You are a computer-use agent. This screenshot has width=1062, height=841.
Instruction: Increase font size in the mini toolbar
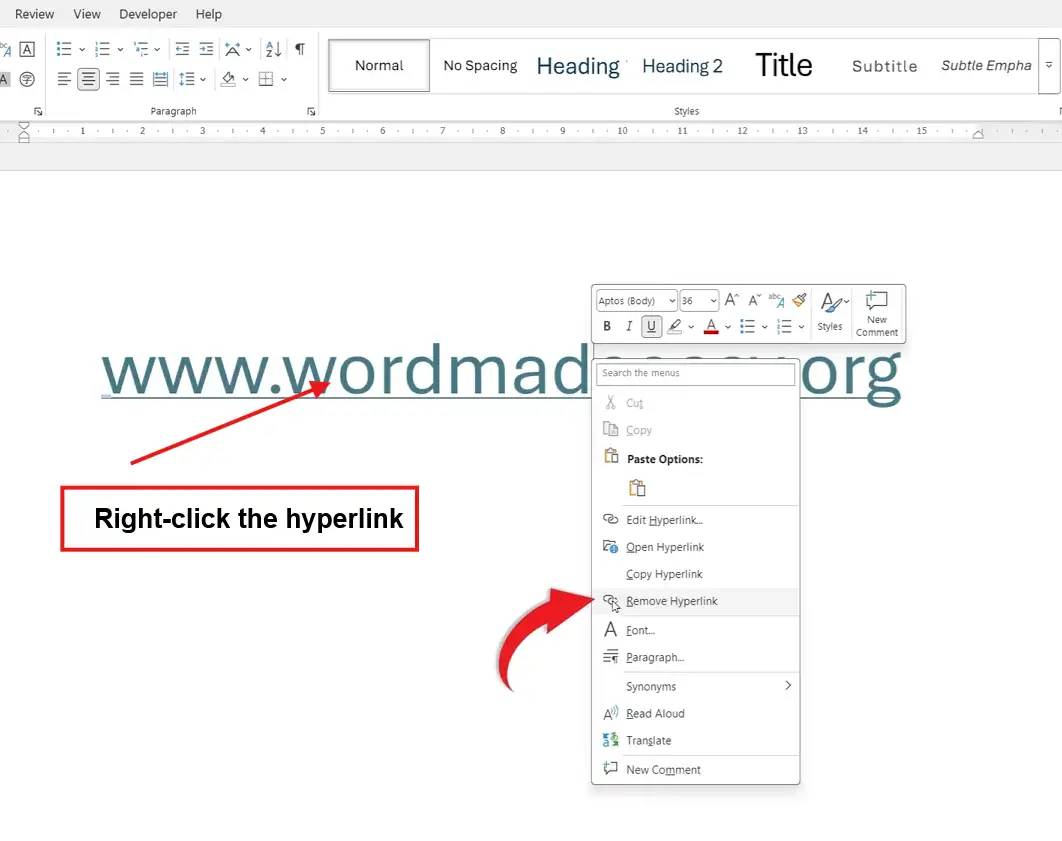point(731,300)
